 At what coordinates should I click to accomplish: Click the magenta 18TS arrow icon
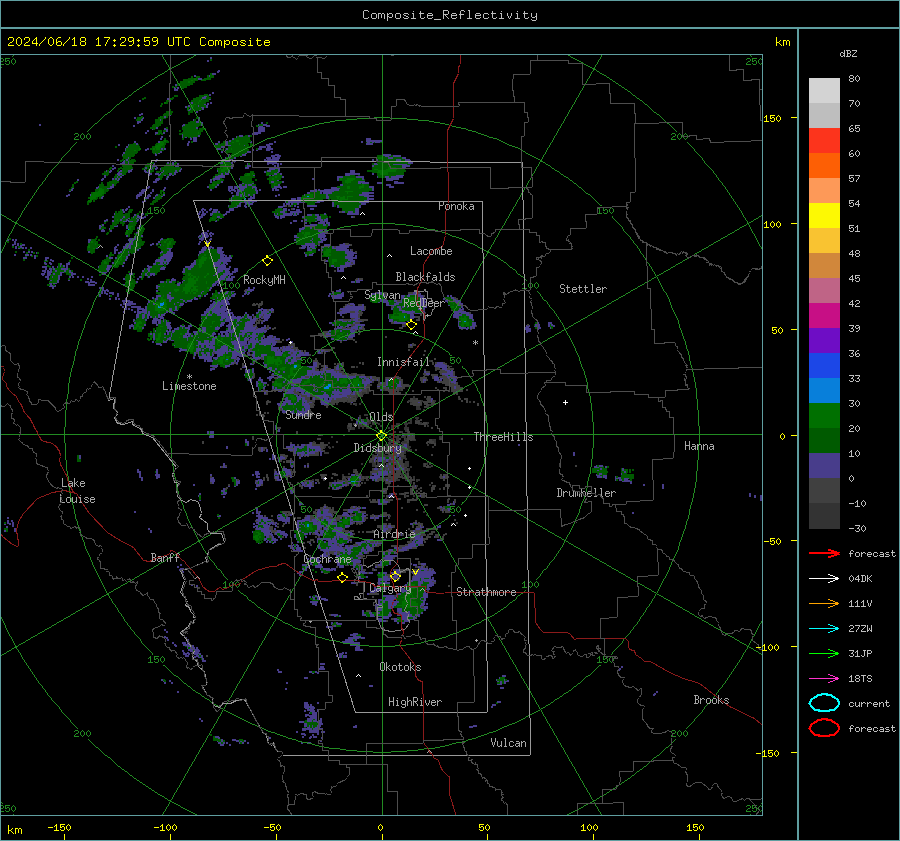click(824, 679)
